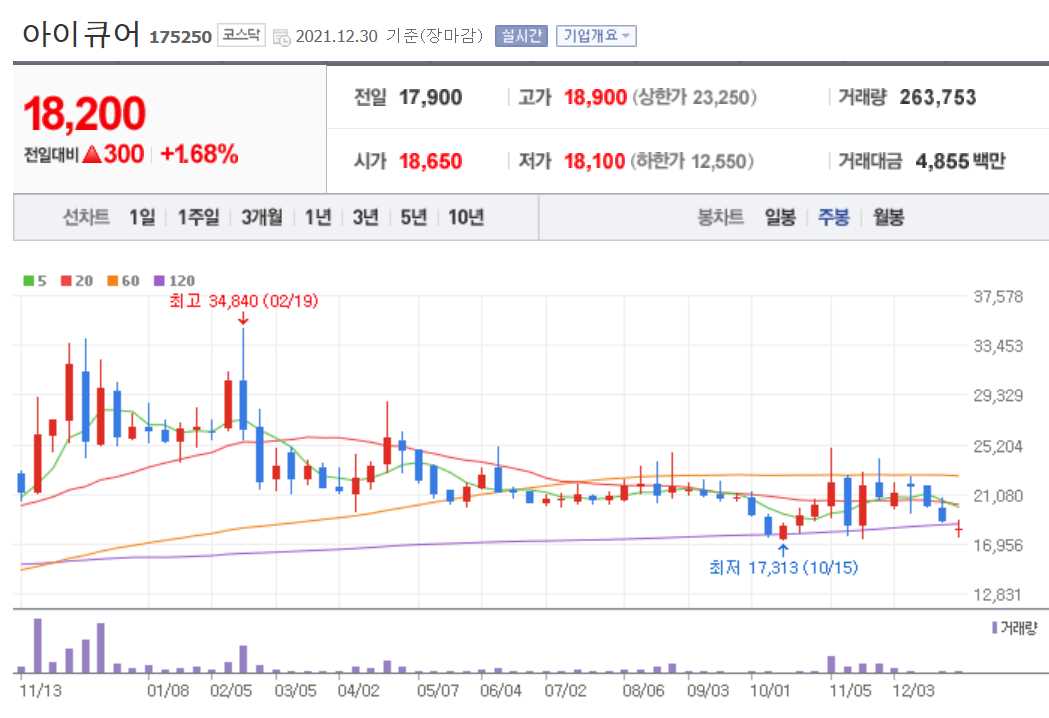Click the calendar clock icon beside the date
The image size is (1049, 718).
(282, 37)
